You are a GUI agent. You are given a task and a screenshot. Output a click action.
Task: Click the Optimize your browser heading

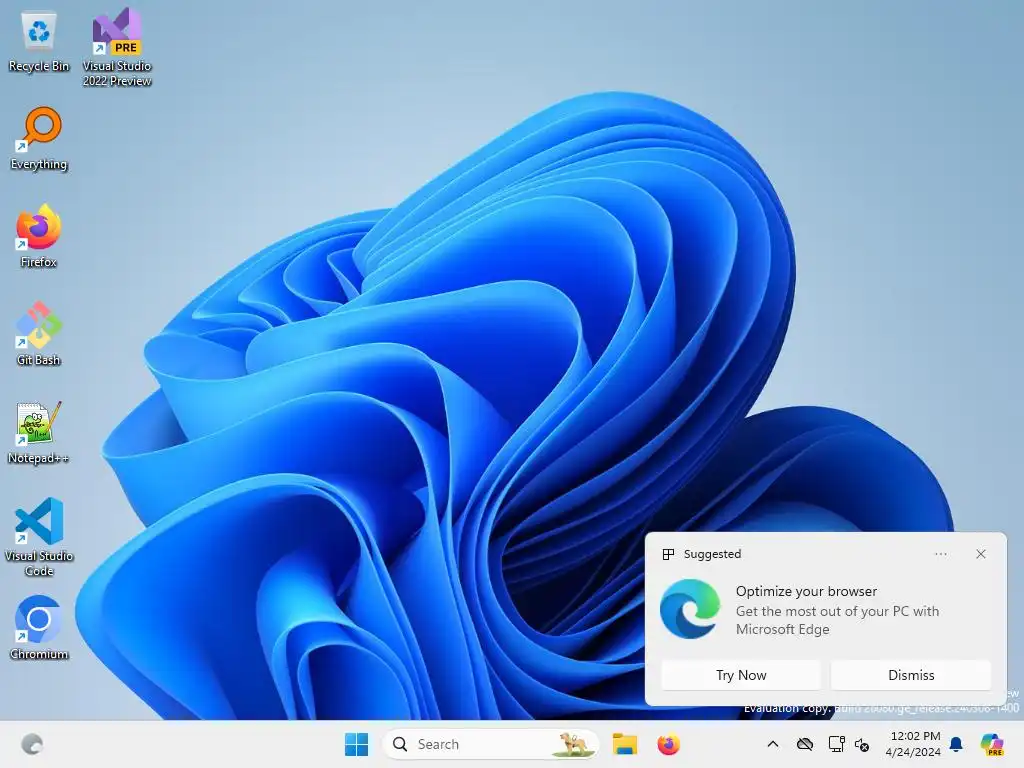click(806, 591)
